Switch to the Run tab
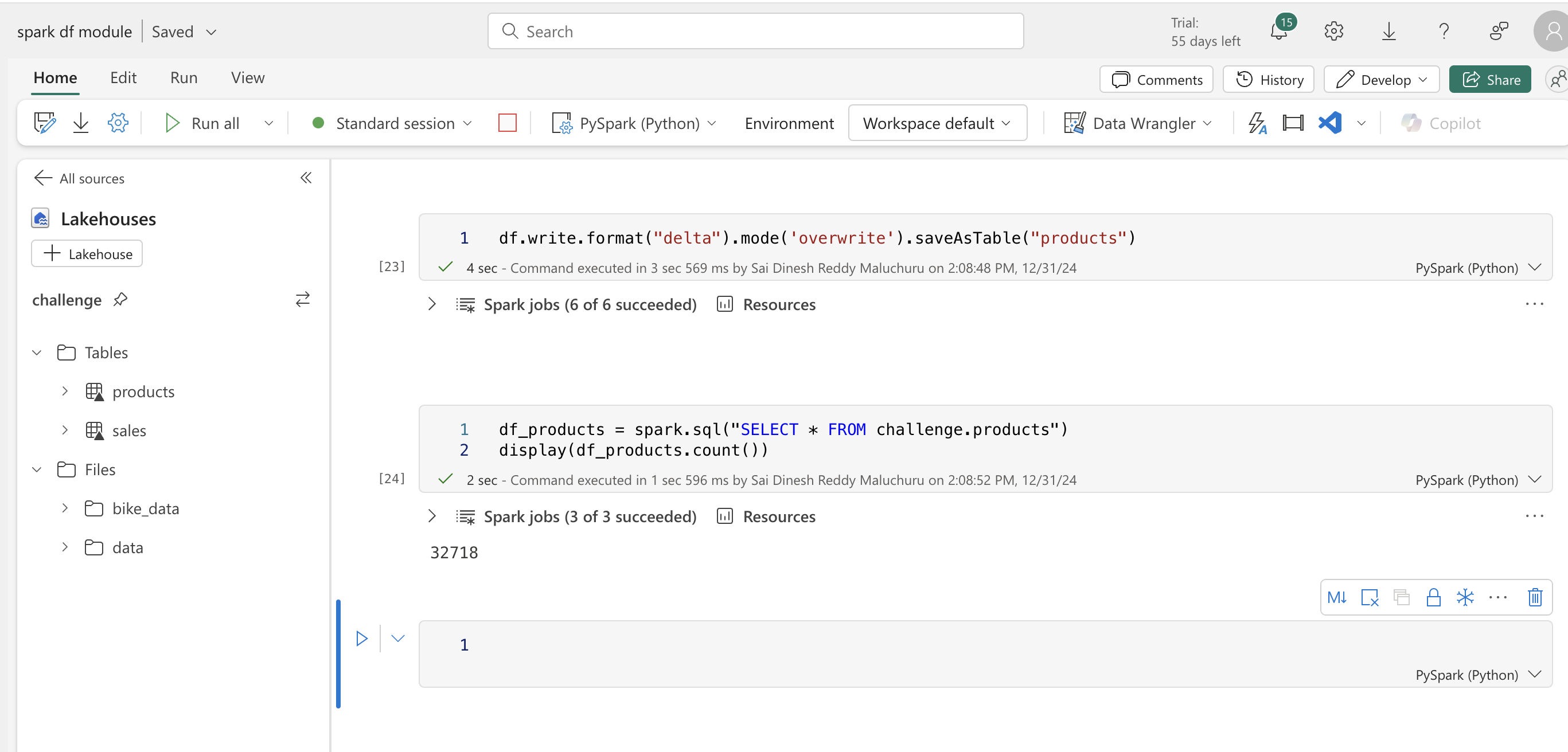The width and height of the screenshot is (1568, 752). (x=184, y=78)
